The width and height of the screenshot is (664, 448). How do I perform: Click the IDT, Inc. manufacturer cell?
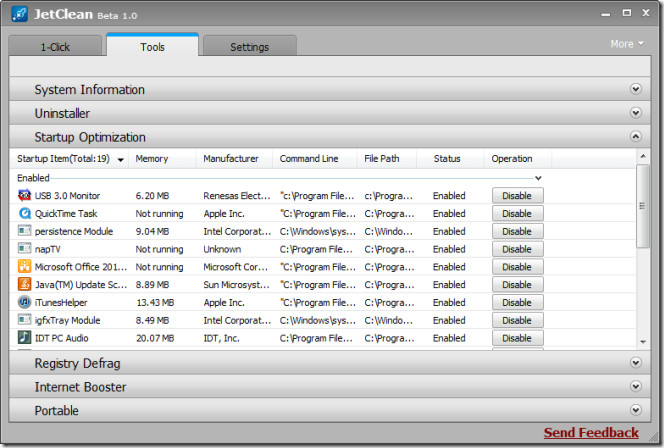tap(221, 338)
